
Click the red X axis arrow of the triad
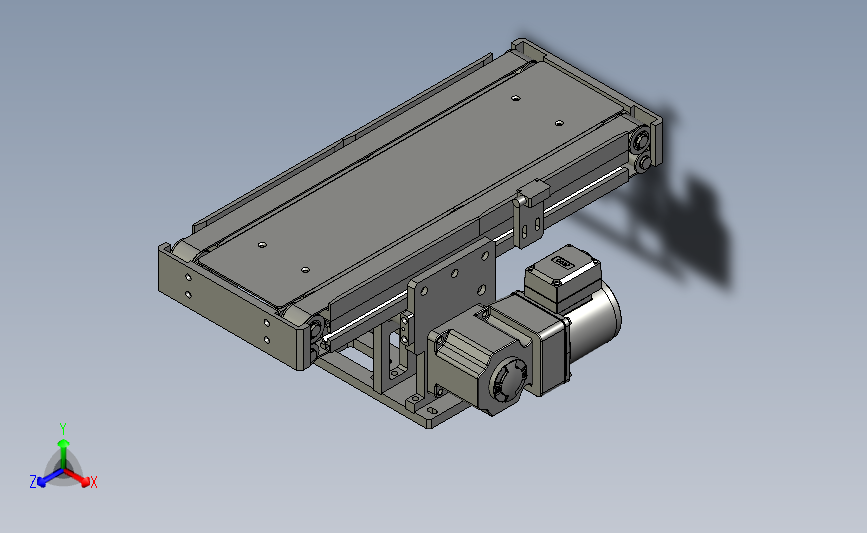78,478
